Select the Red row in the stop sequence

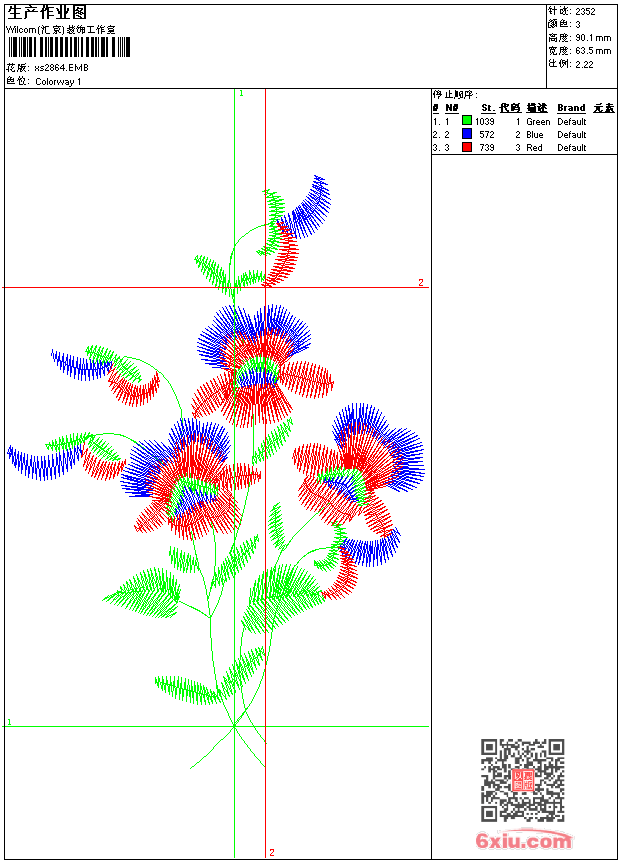pos(524,148)
